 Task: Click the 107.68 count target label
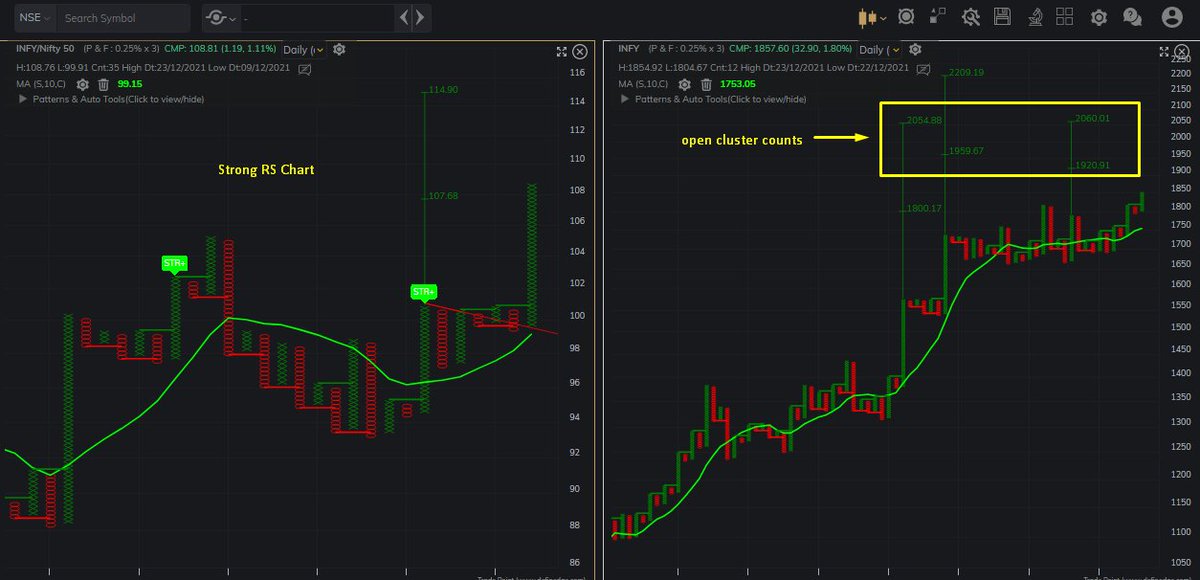coord(442,196)
